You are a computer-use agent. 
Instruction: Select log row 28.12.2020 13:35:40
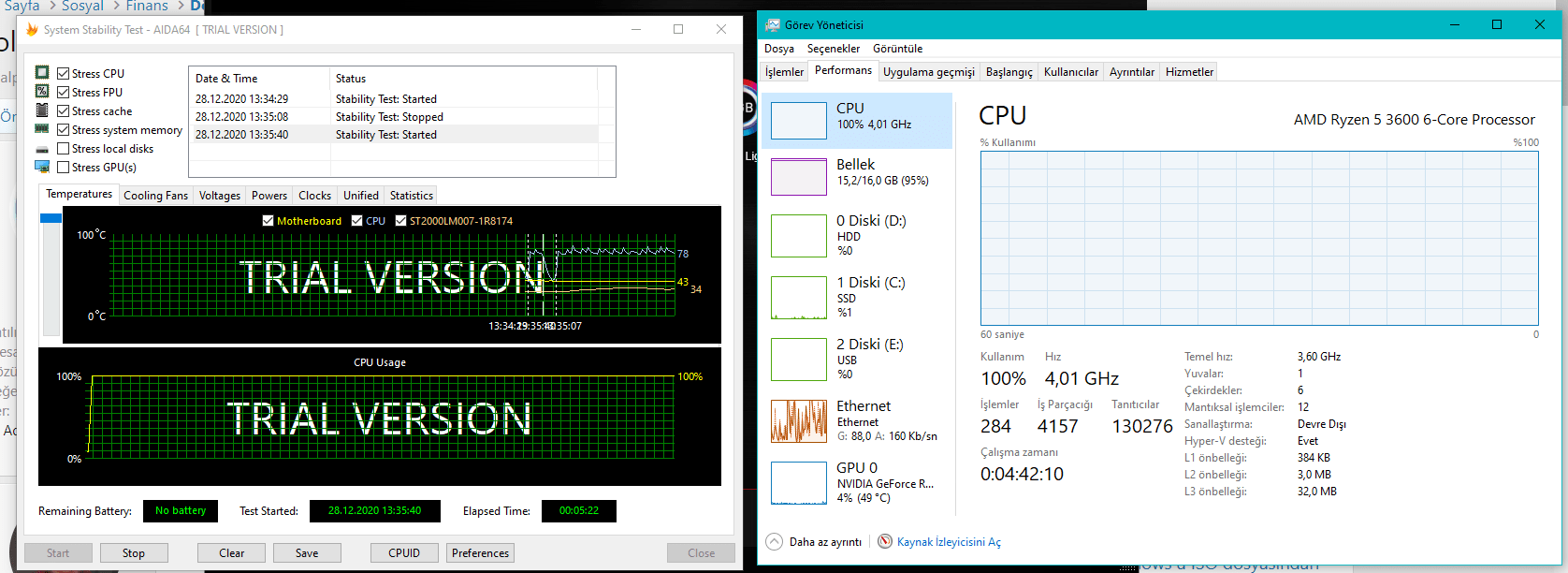pos(393,135)
